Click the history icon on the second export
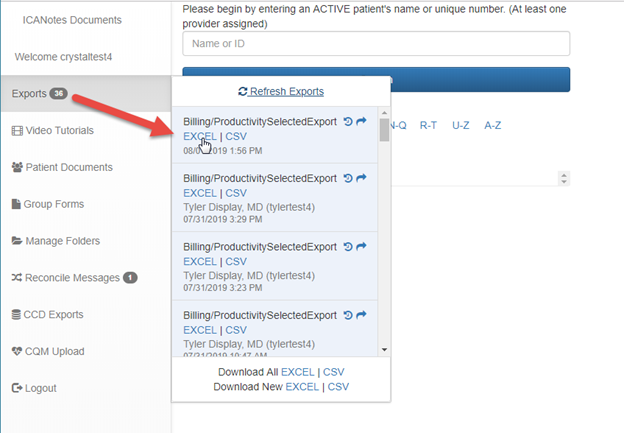 point(348,178)
